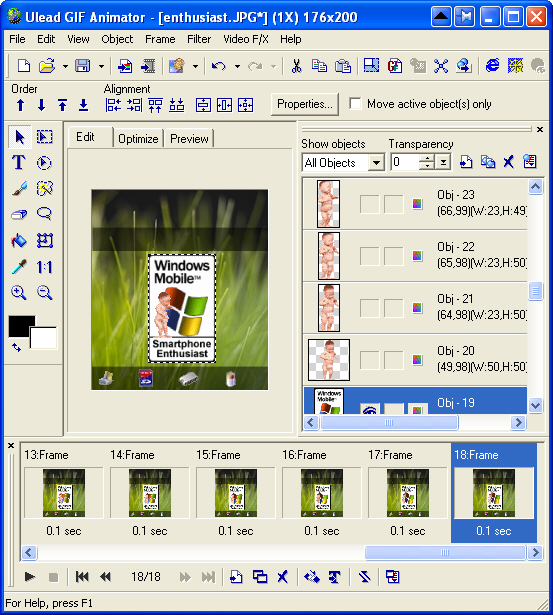The height and width of the screenshot is (615, 553).
Task: Select the 15:Frame thumbnail
Action: (236, 492)
